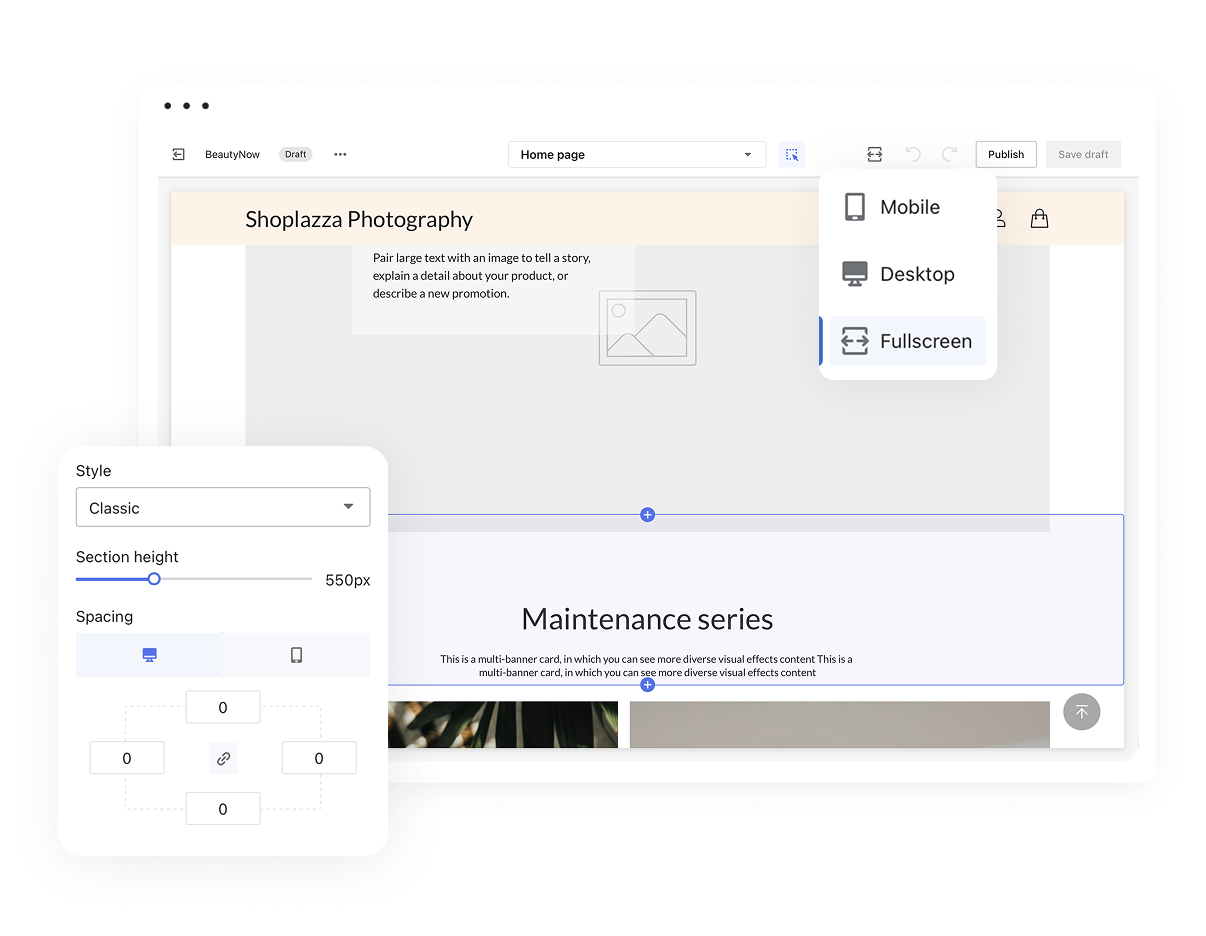Click the Section height slider handle
This screenshot has width=1206, height=936.
(154, 579)
